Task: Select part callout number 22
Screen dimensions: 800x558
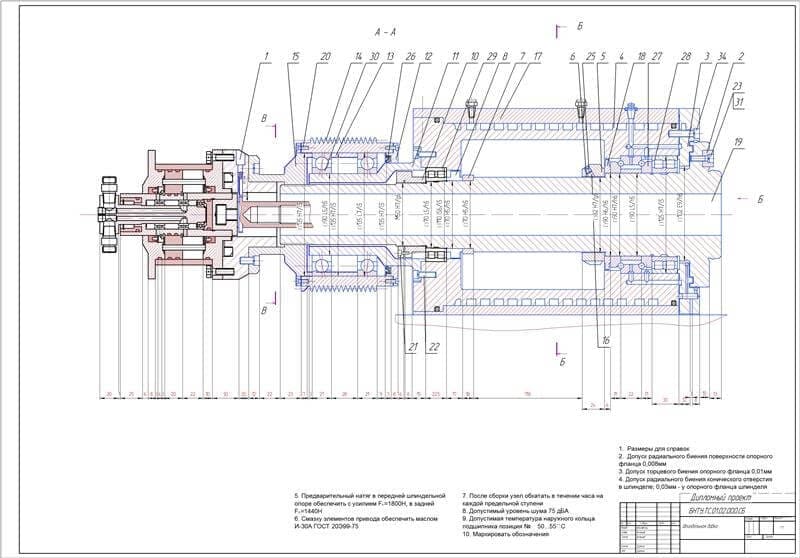Action: point(434,347)
